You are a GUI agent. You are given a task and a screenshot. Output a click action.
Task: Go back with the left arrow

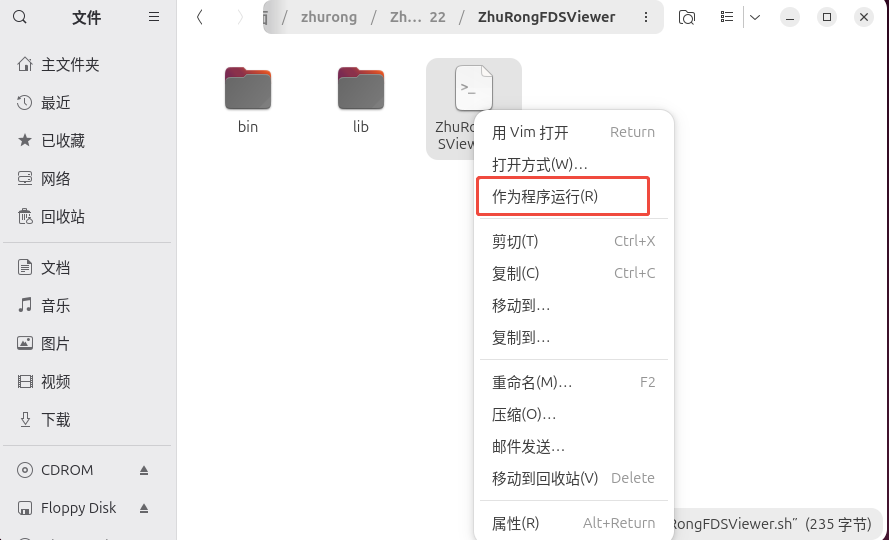tap(200, 17)
